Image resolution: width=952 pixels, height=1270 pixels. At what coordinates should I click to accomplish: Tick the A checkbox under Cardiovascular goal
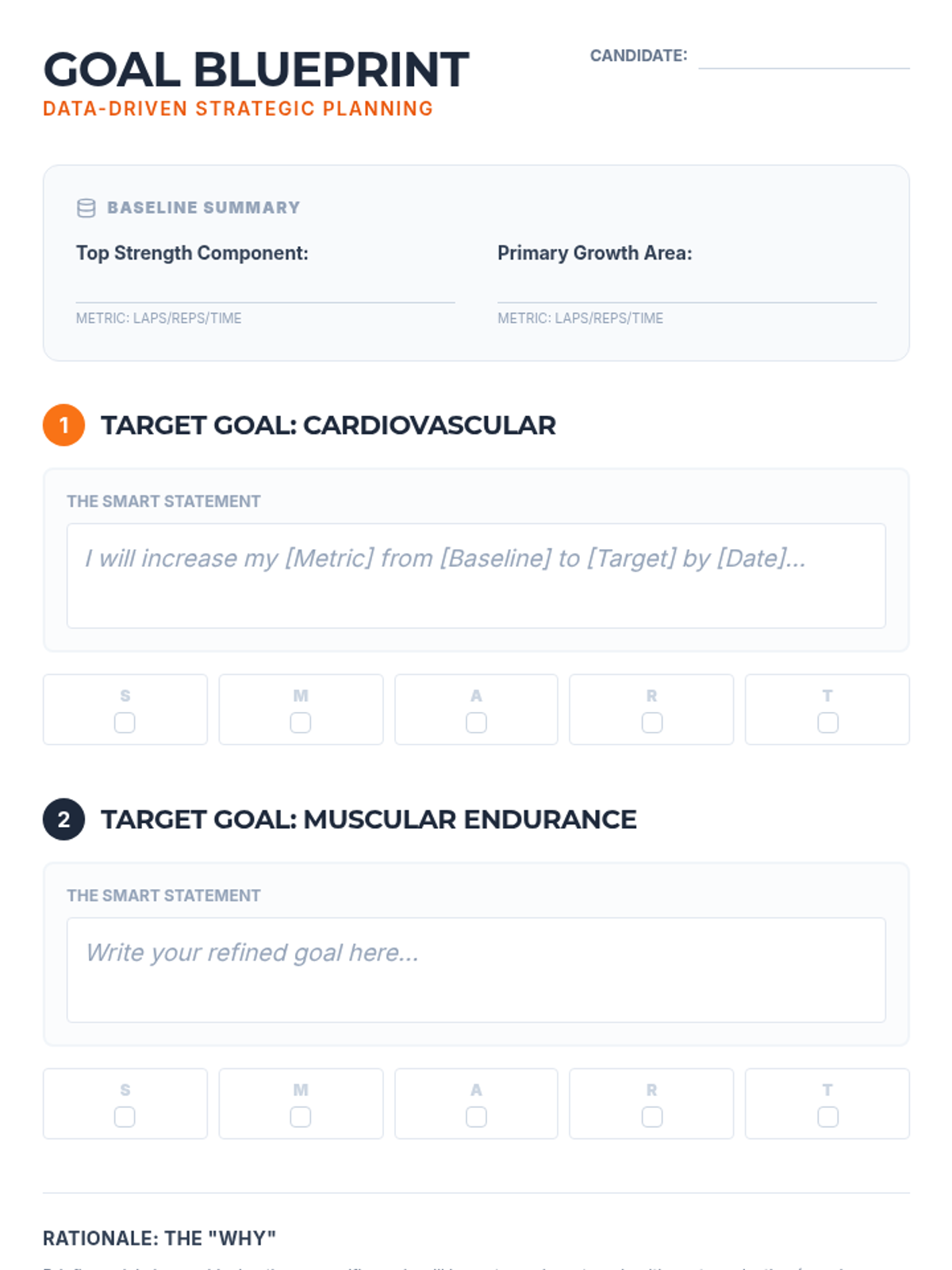(x=476, y=723)
